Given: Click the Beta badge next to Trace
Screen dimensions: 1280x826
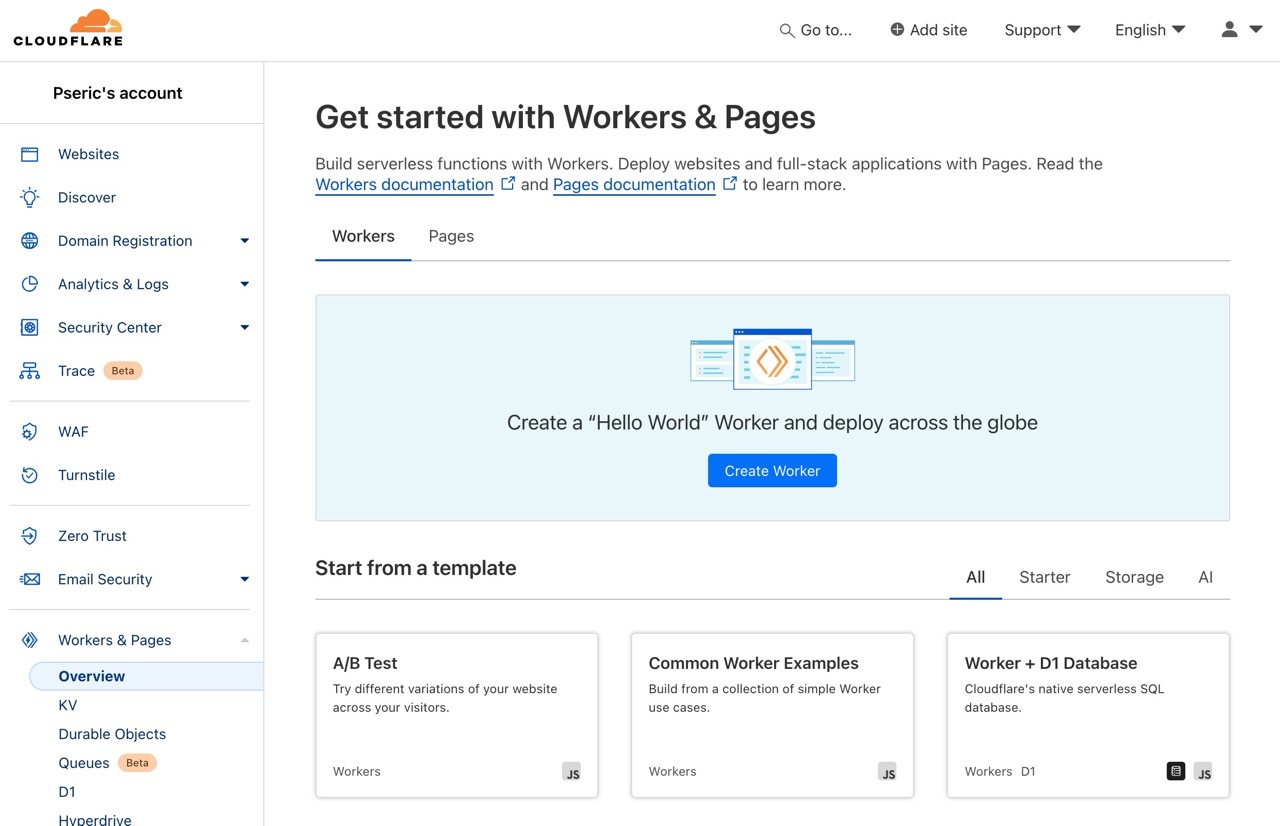Looking at the screenshot, I should pyautogui.click(x=123, y=371).
